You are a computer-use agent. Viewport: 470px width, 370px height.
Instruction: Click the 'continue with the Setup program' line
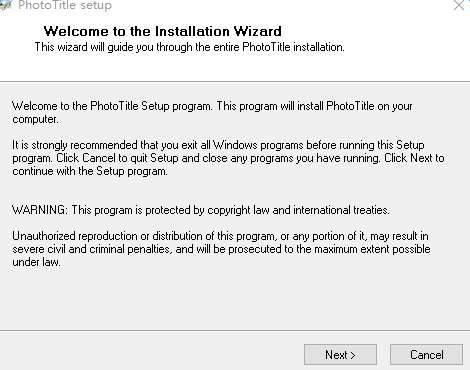[x=90, y=171]
